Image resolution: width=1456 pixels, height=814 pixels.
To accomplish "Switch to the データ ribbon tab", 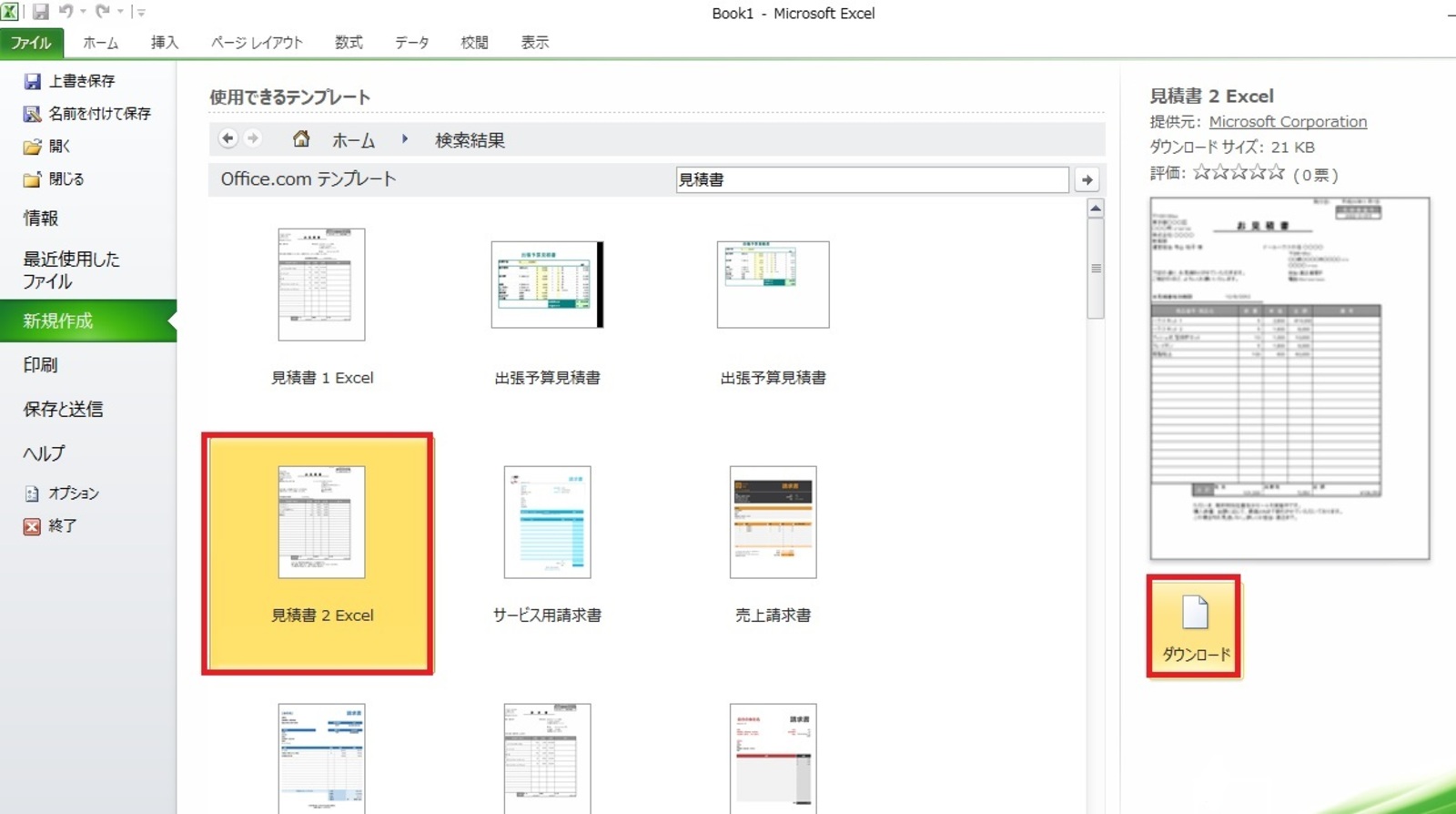I will 411,43.
